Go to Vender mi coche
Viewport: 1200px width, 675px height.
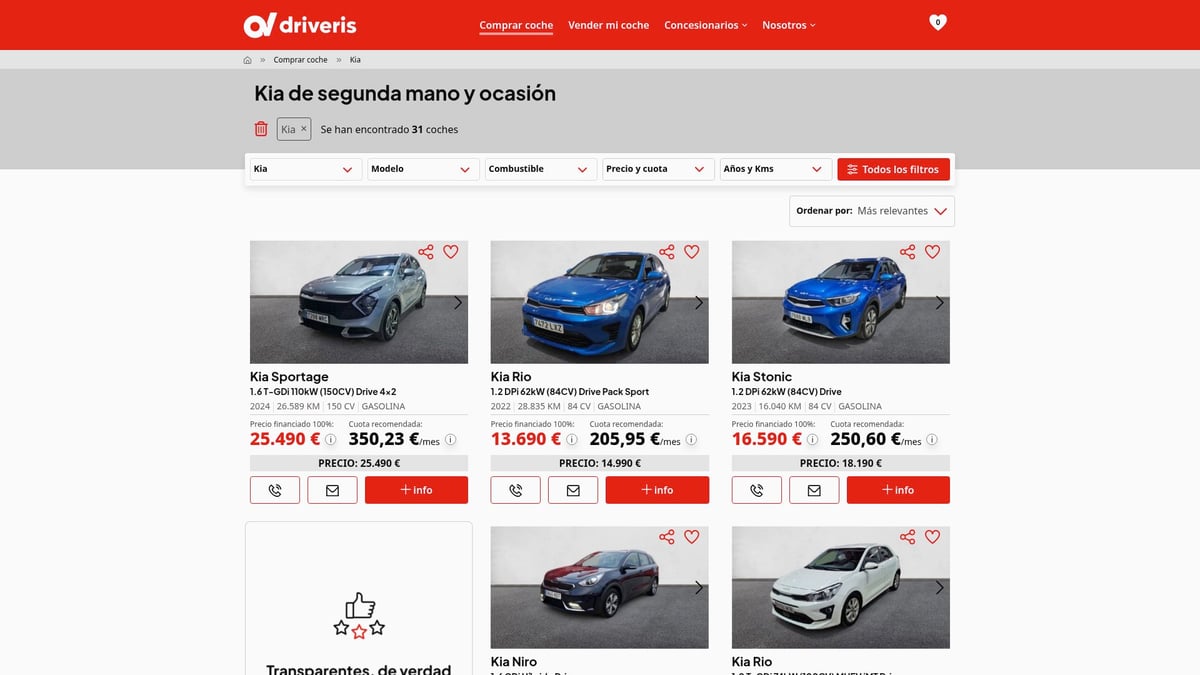click(608, 25)
